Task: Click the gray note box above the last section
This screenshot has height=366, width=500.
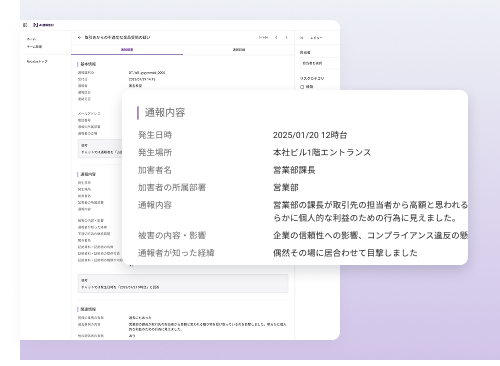Action: (x=183, y=284)
